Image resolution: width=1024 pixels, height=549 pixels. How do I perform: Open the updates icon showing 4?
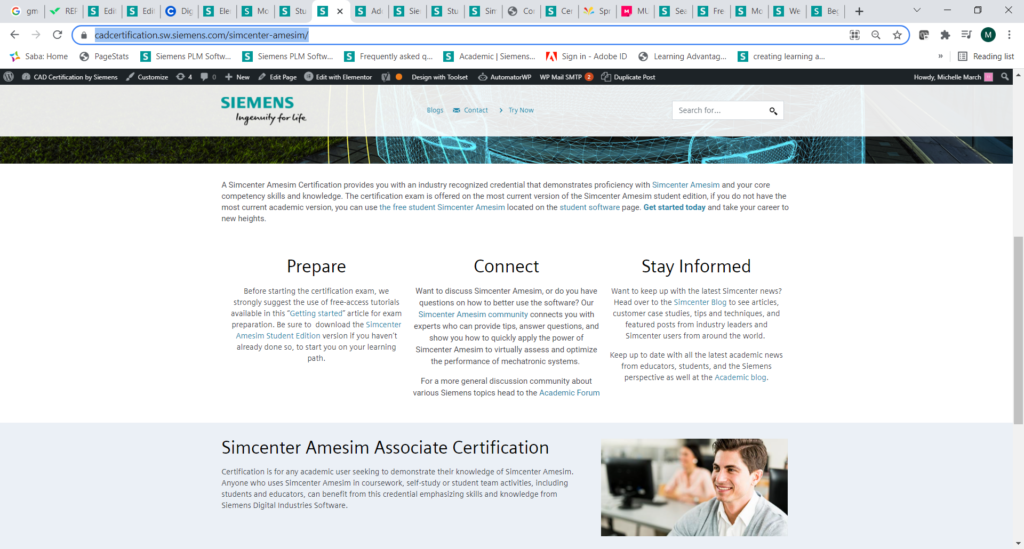pos(184,77)
